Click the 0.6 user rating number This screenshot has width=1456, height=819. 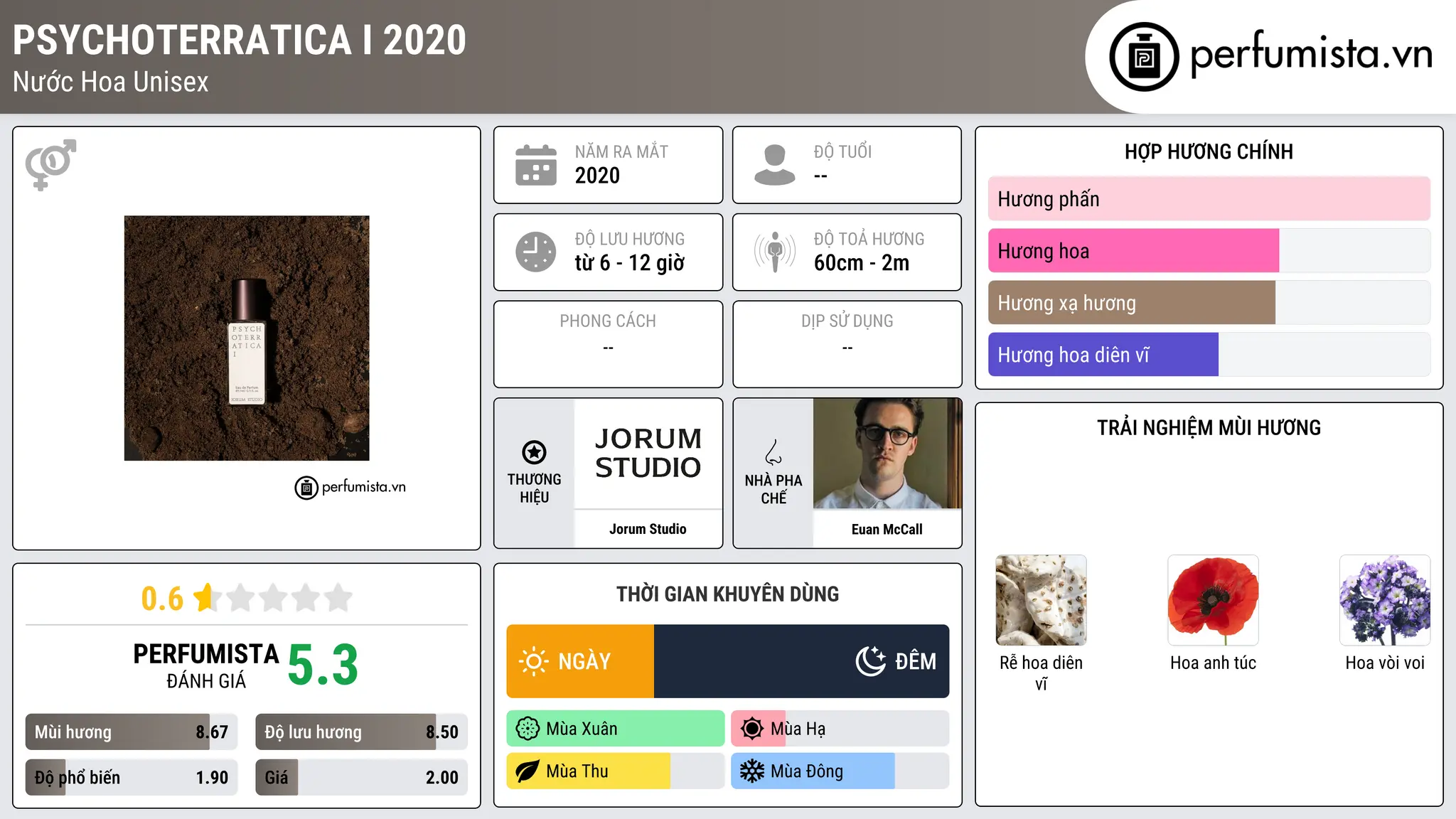pos(162,599)
